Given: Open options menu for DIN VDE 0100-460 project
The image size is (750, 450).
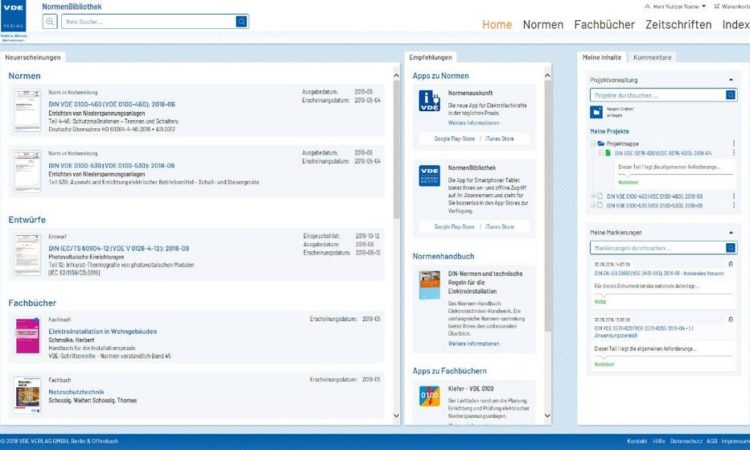Looking at the screenshot, I should tap(733, 196).
